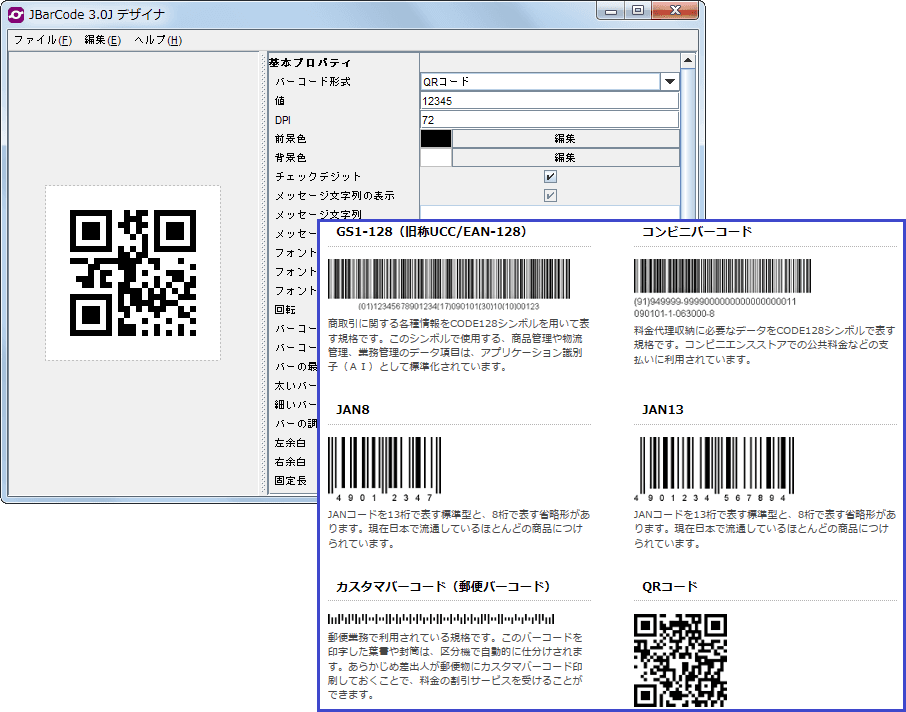This screenshot has height=712, width=906.
Task: Click the 背景色 property label
Action: (291, 158)
